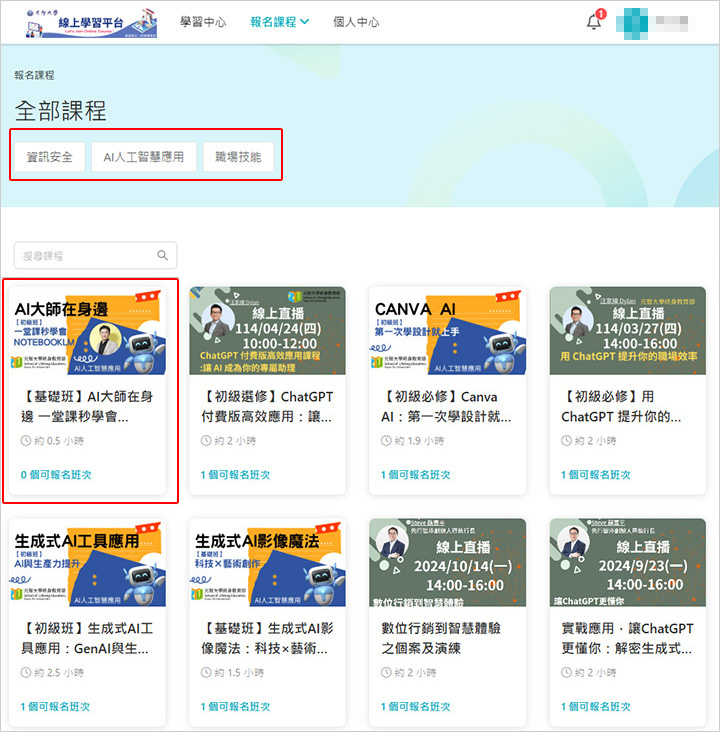
Task: Open the 114/03/27 線上直播 thumbnail
Action: pos(628,331)
